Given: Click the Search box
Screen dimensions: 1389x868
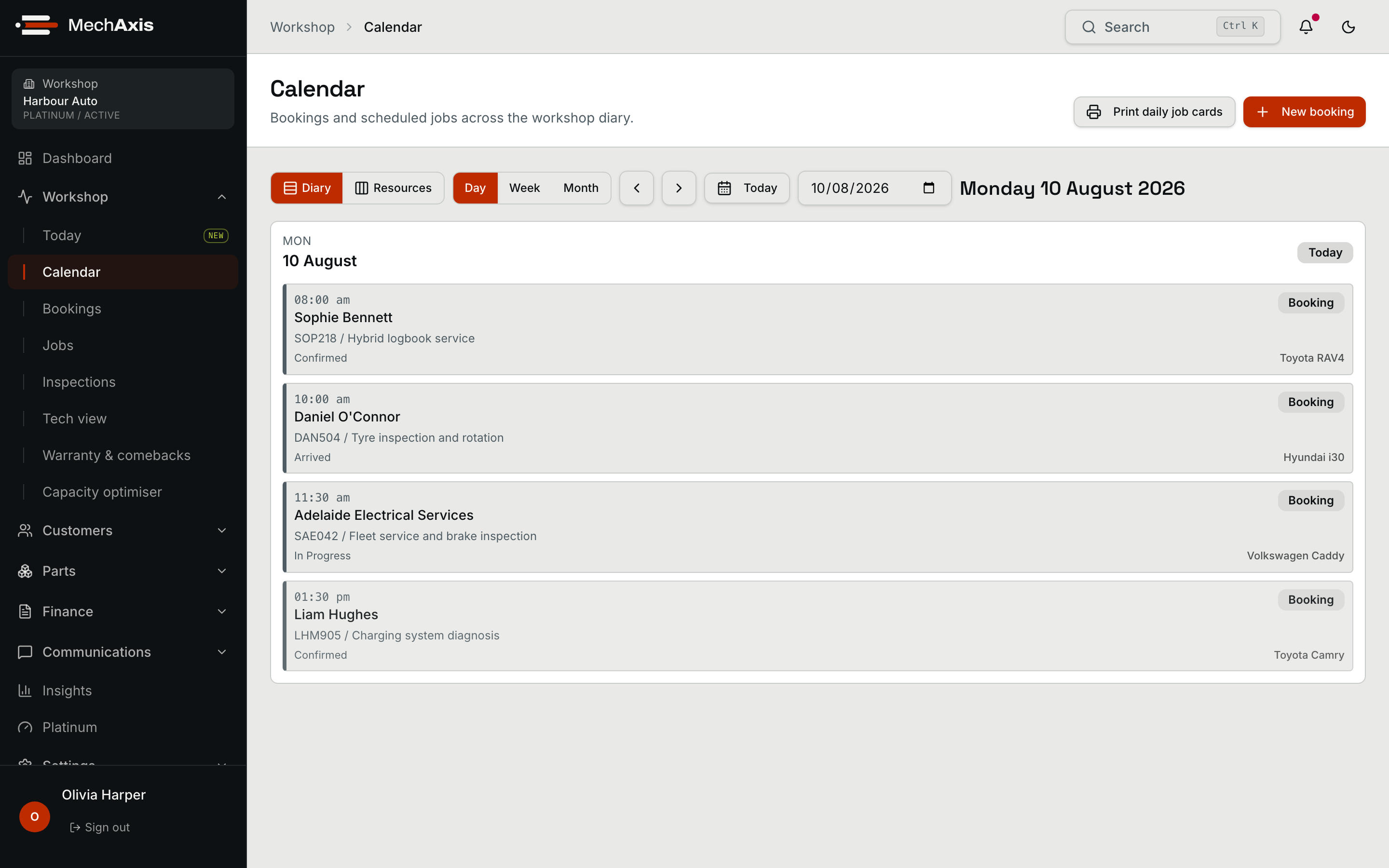Looking at the screenshot, I should [x=1172, y=27].
